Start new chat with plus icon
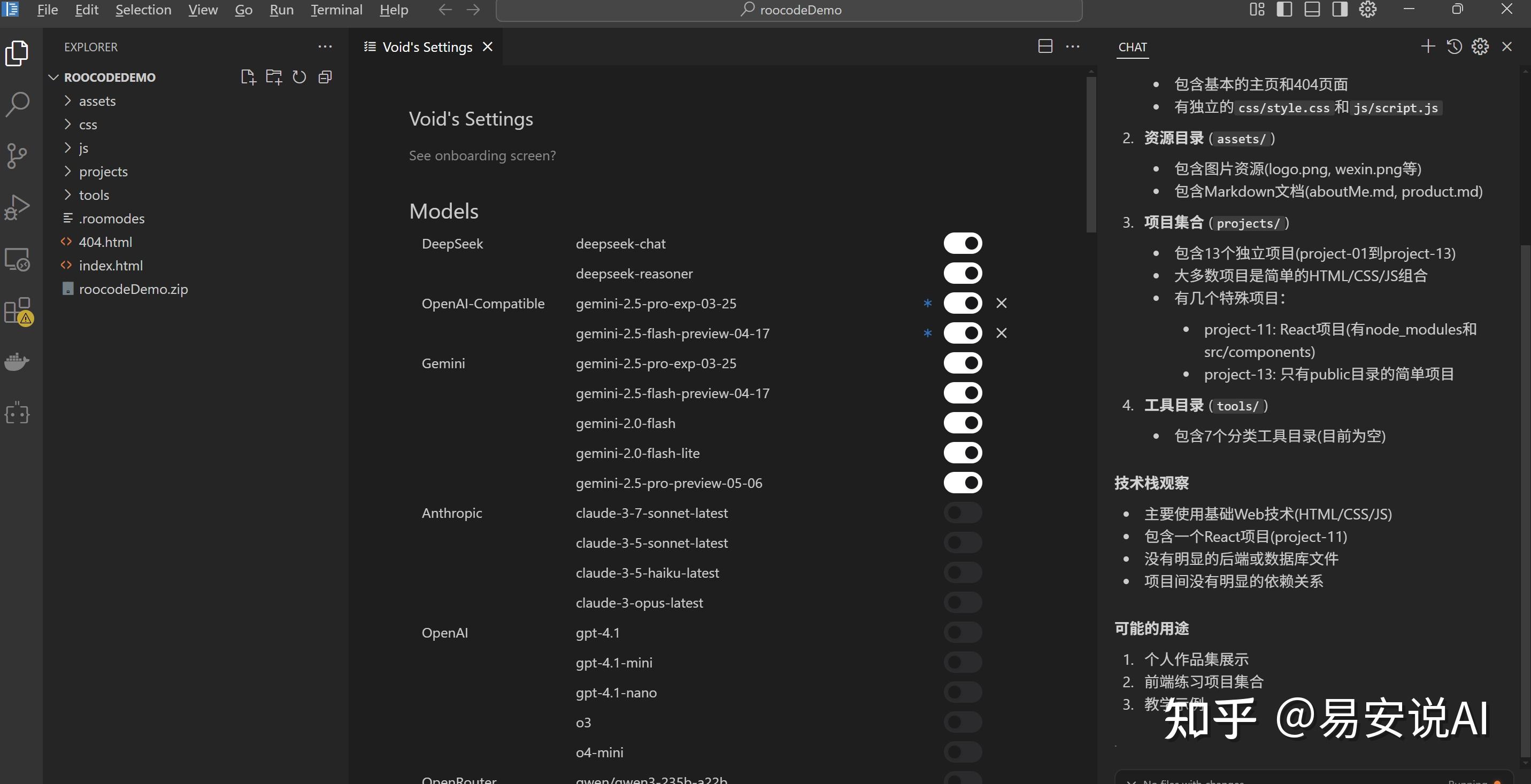1531x784 pixels. click(x=1428, y=47)
